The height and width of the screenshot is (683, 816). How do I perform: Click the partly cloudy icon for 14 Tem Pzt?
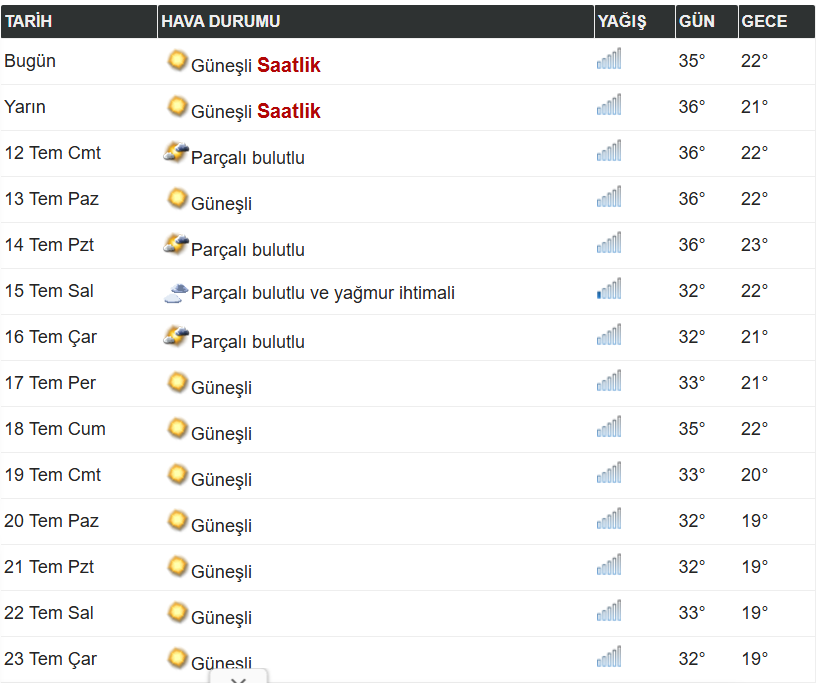pos(176,244)
